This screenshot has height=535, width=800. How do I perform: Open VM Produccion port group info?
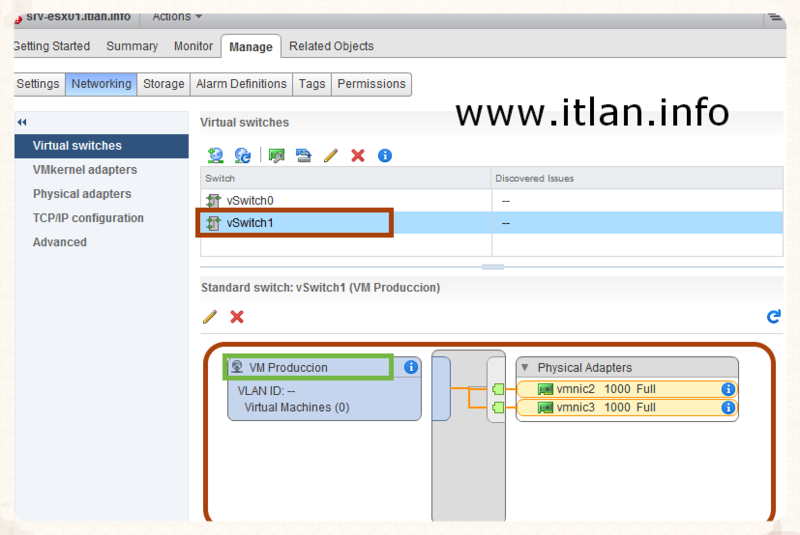pos(410,368)
